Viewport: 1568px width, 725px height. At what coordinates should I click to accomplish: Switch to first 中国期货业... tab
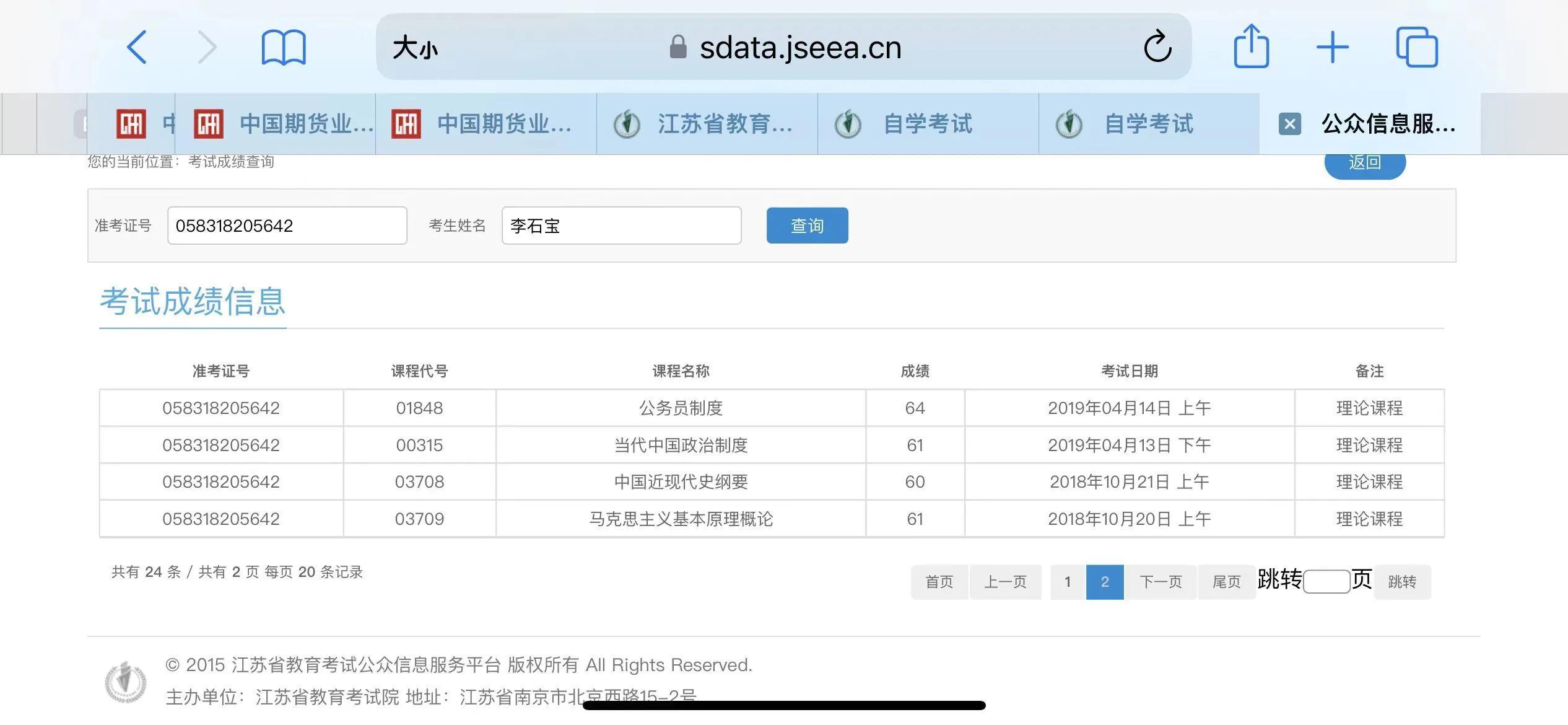276,124
